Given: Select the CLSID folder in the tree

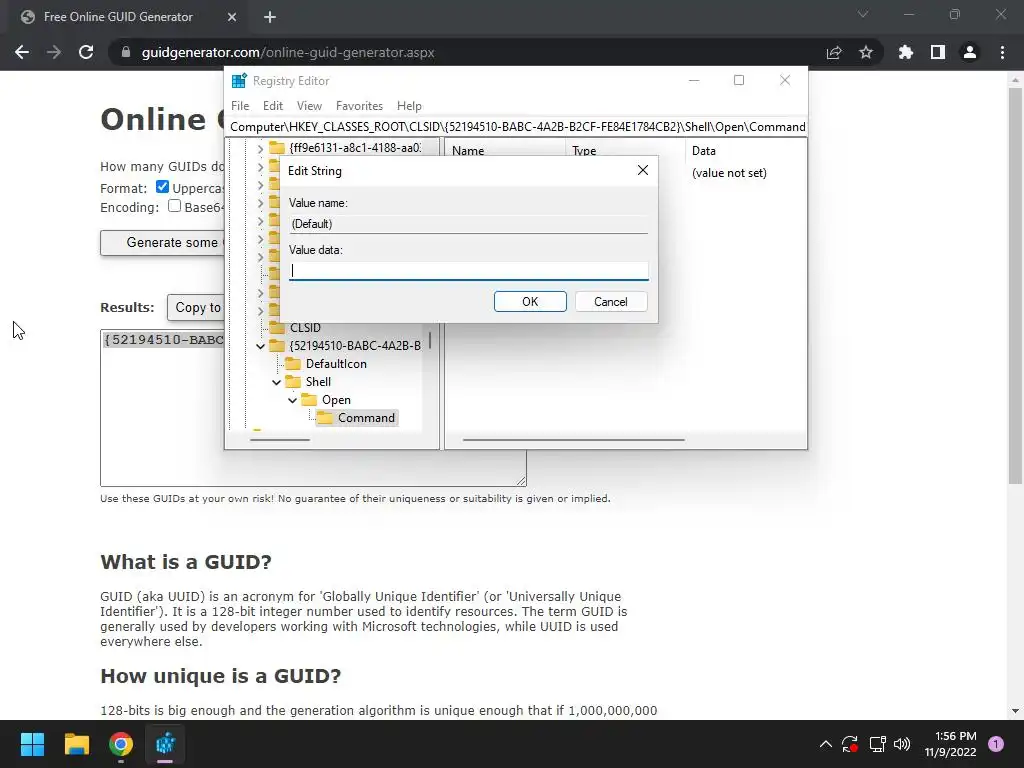Looking at the screenshot, I should tap(305, 328).
